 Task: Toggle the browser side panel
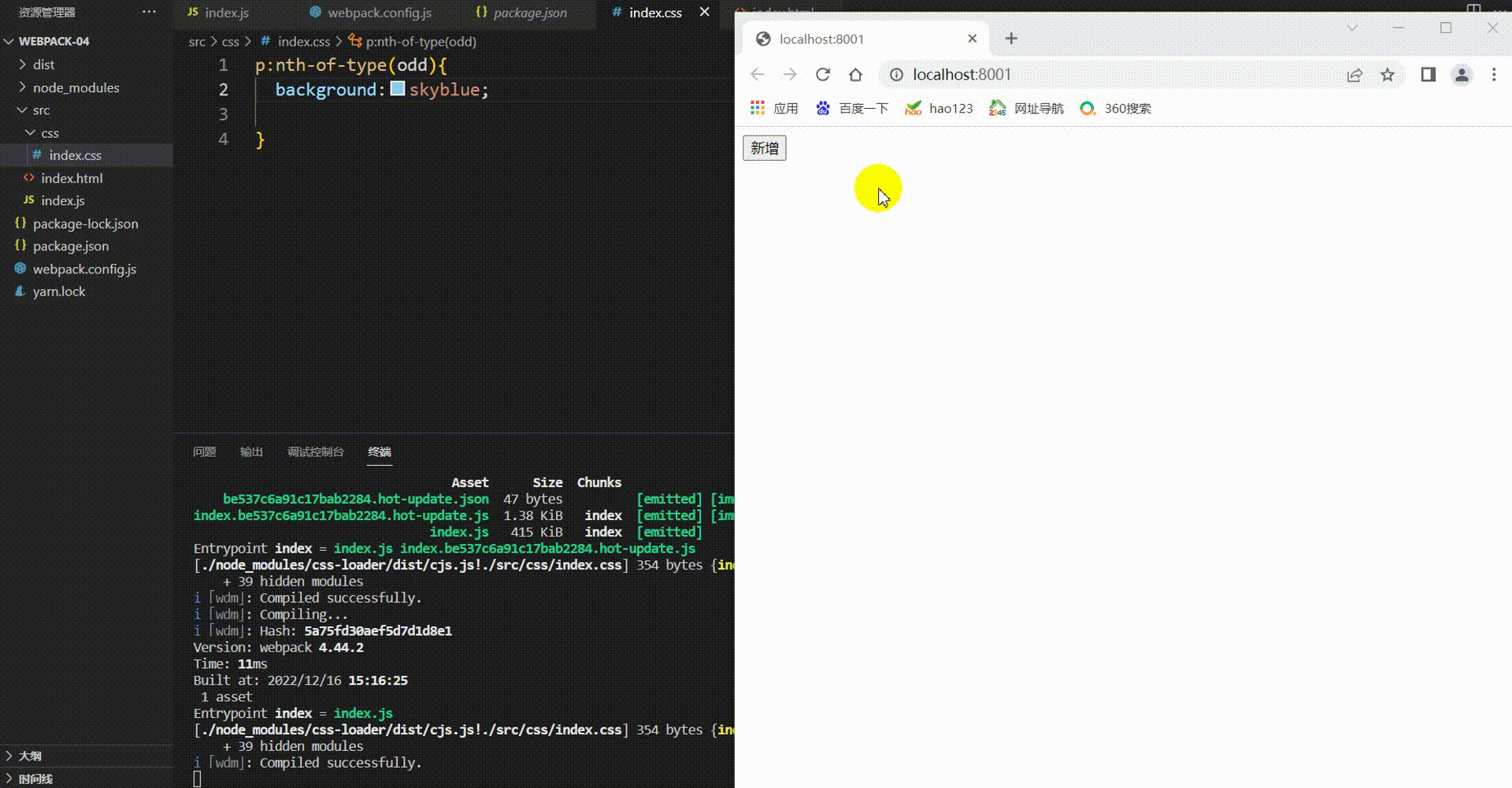(x=1429, y=74)
